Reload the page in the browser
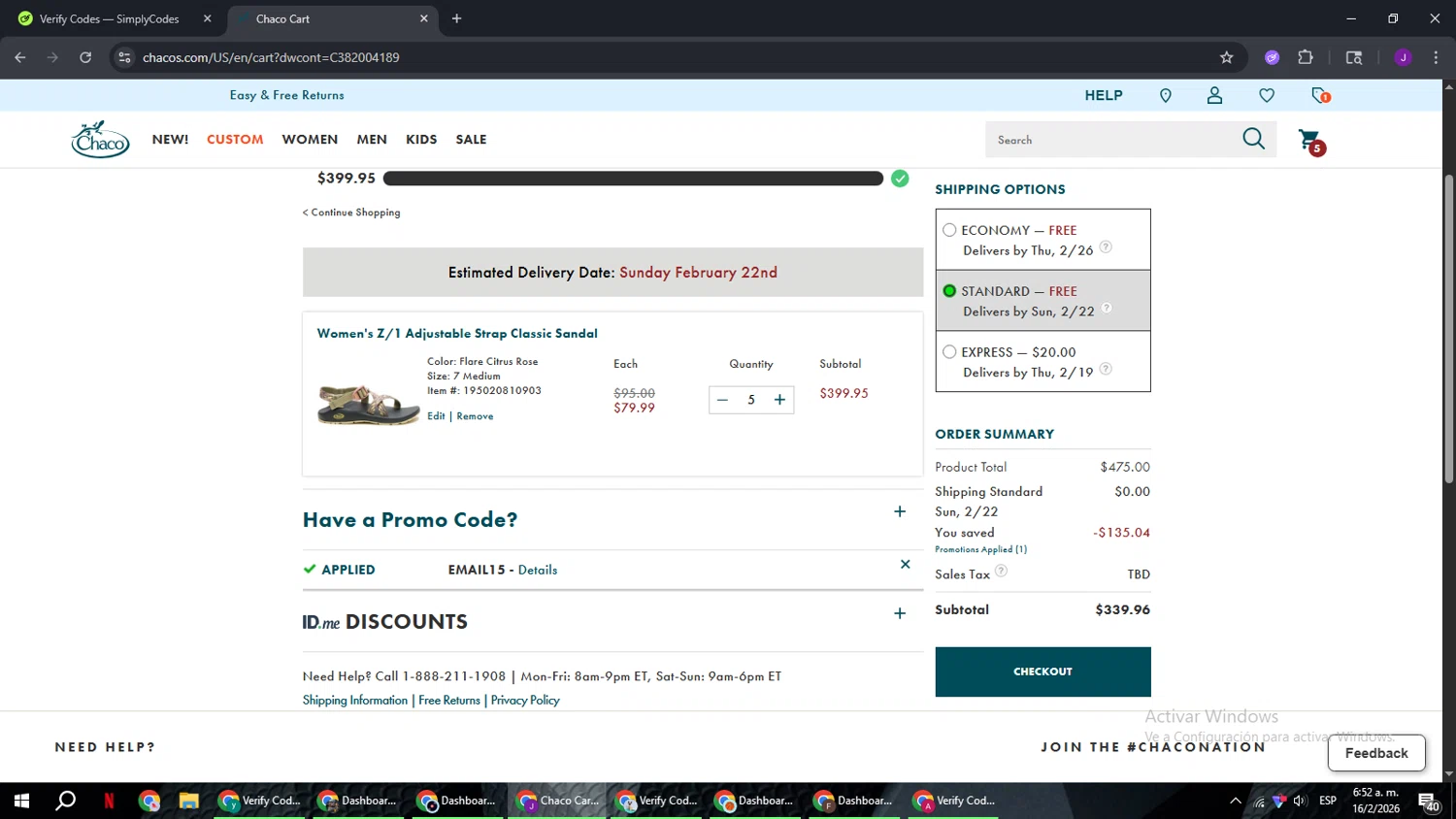Viewport: 1456px width, 819px height. tap(85, 57)
